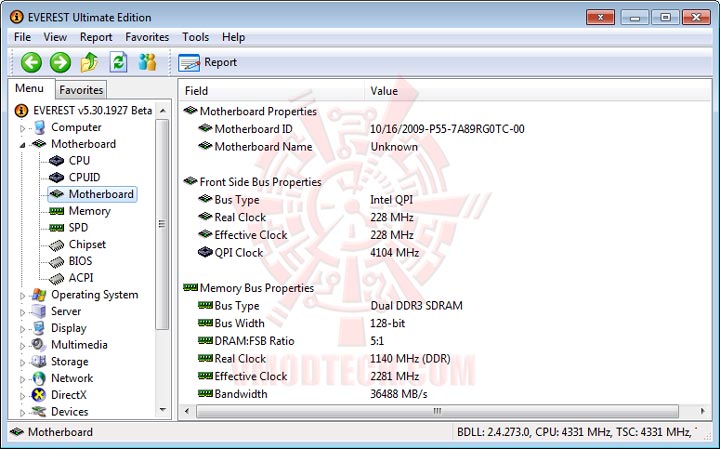720x449 pixels.
Task: Click the CPUID chip icon
Action: [x=56, y=177]
